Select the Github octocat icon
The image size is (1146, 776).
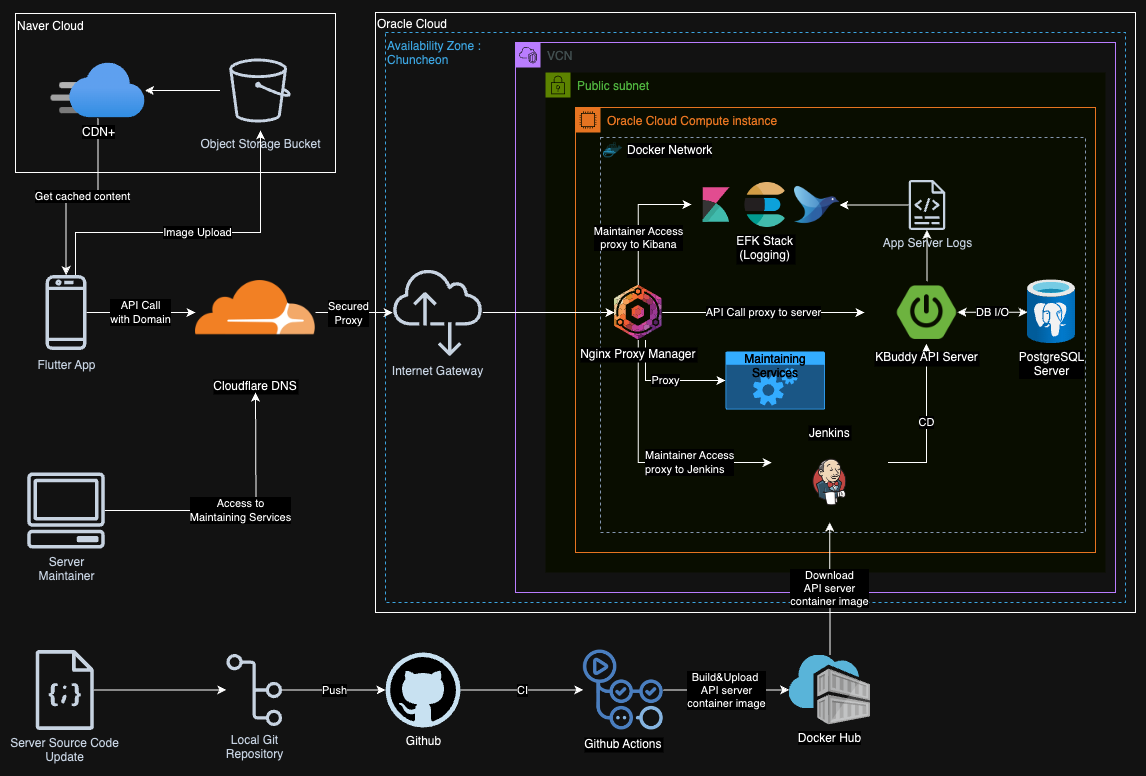coord(423,691)
